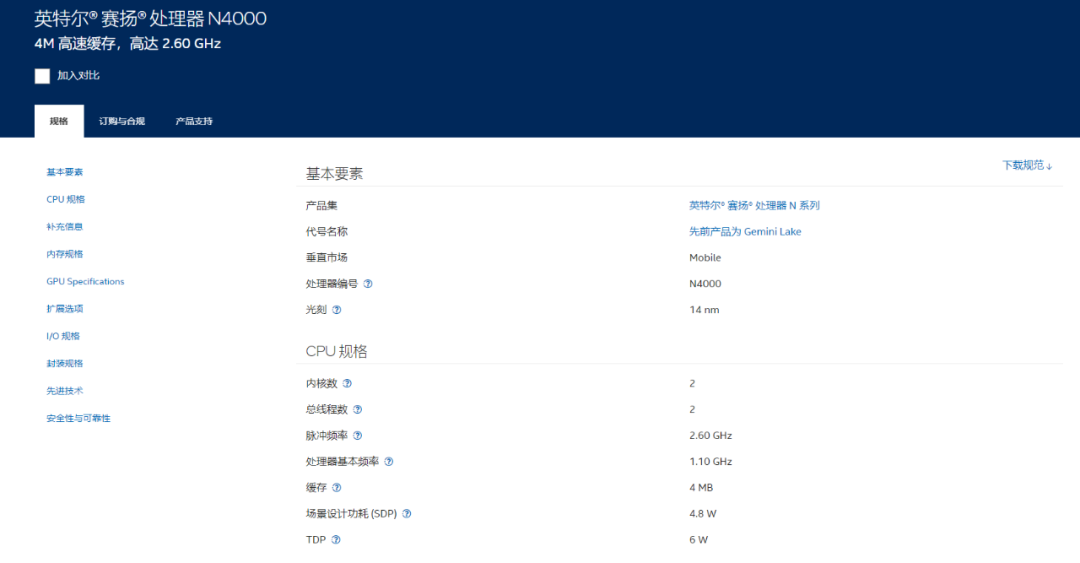Click the 产品集 row label
The height and width of the screenshot is (563, 1080).
pyautogui.click(x=322, y=205)
